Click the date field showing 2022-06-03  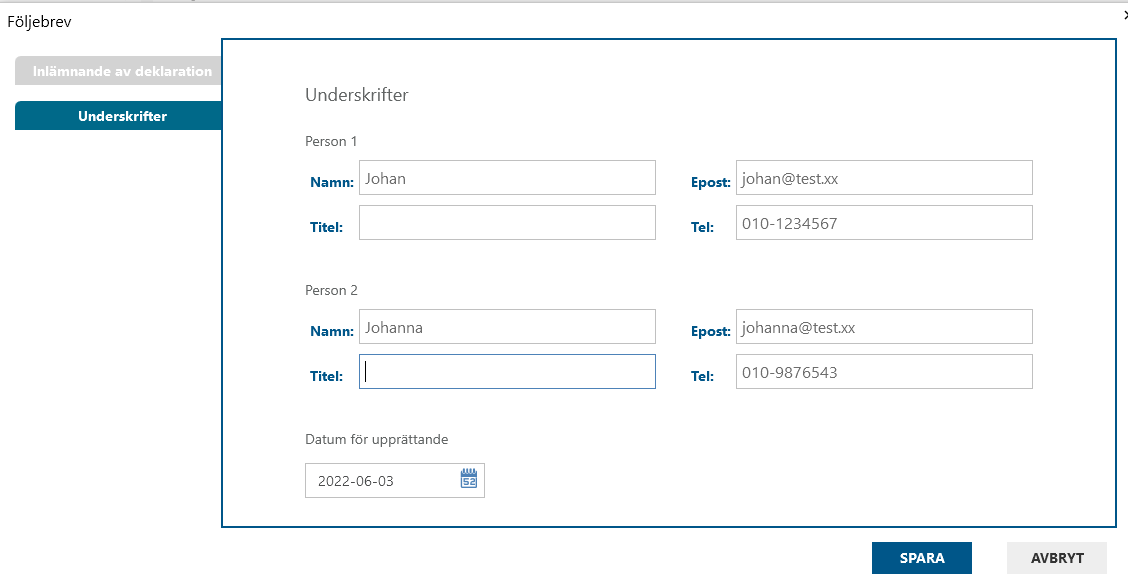[x=395, y=480]
